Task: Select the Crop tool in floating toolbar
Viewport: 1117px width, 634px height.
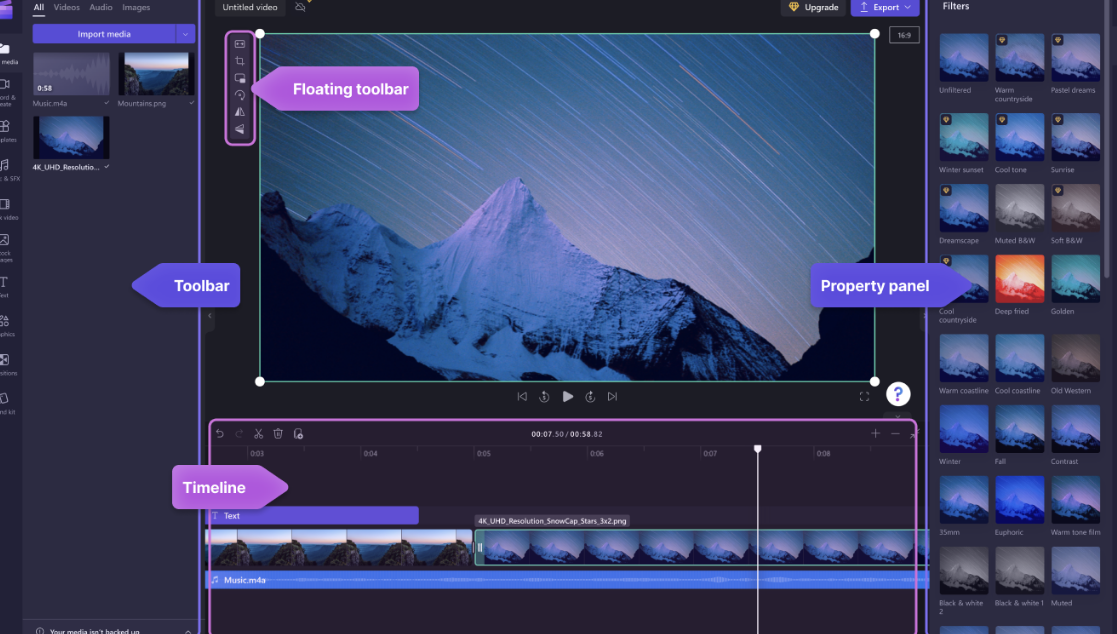Action: point(240,61)
